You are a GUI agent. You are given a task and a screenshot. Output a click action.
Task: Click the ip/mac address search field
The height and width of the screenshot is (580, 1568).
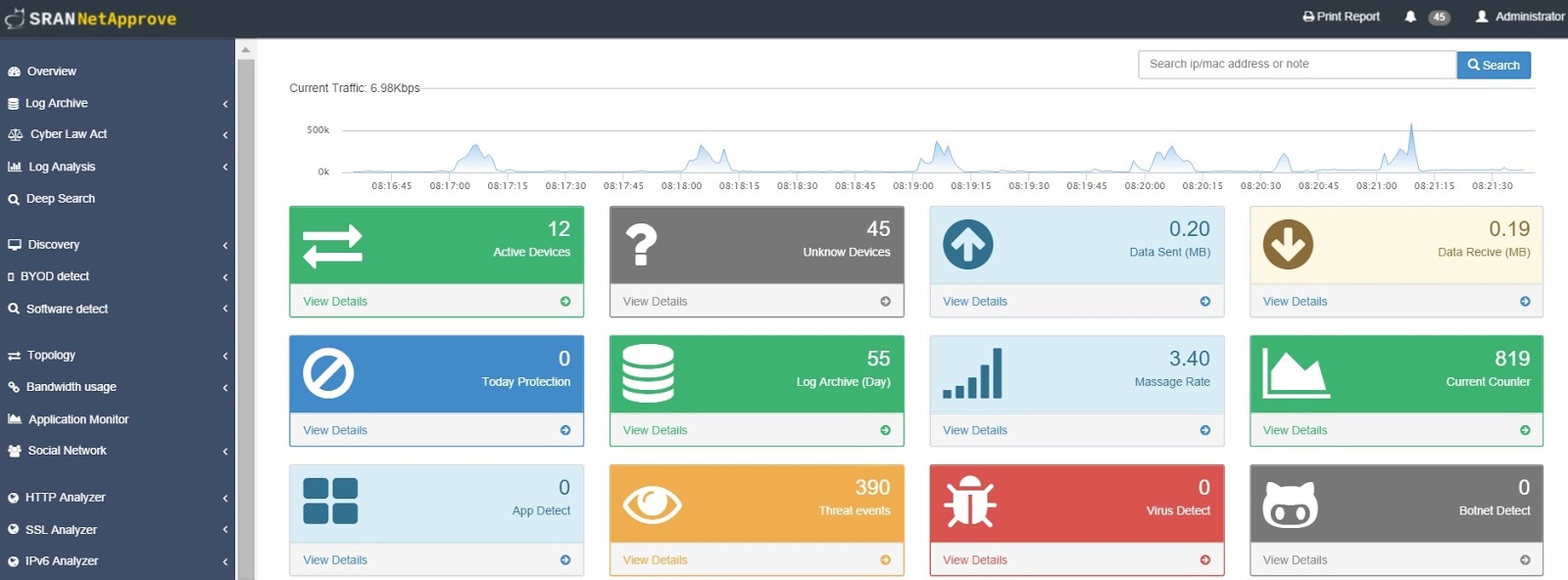coord(1298,65)
